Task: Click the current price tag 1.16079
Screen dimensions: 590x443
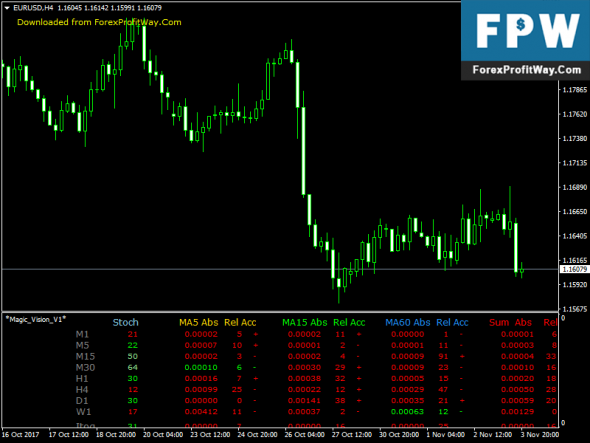Action: (x=574, y=269)
